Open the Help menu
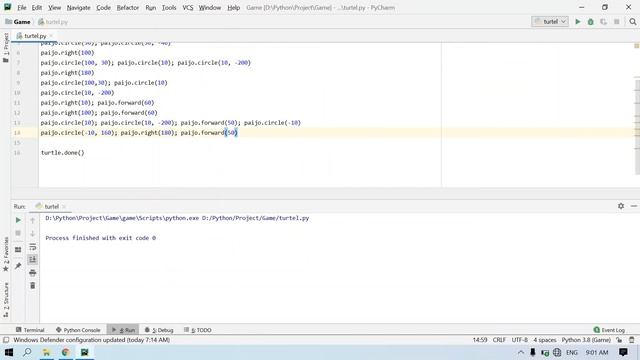The width and height of the screenshot is (640, 360). [233, 7]
